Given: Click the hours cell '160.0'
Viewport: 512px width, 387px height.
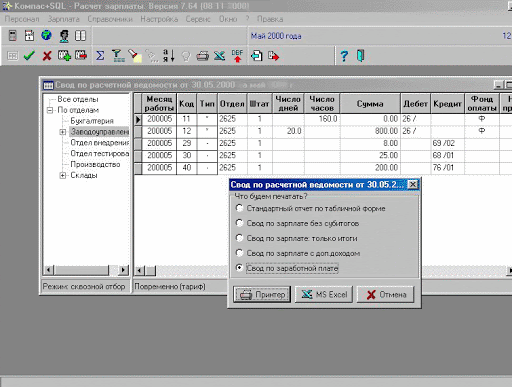Looking at the screenshot, I should (x=322, y=119).
